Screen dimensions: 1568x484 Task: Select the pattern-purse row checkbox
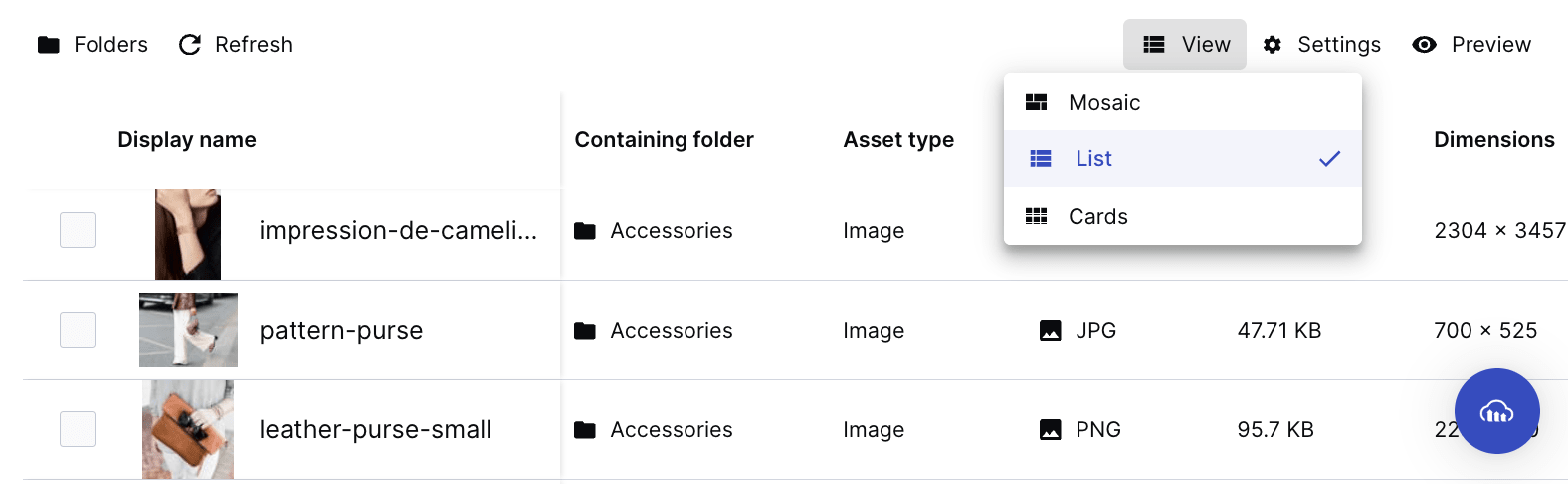click(x=78, y=330)
